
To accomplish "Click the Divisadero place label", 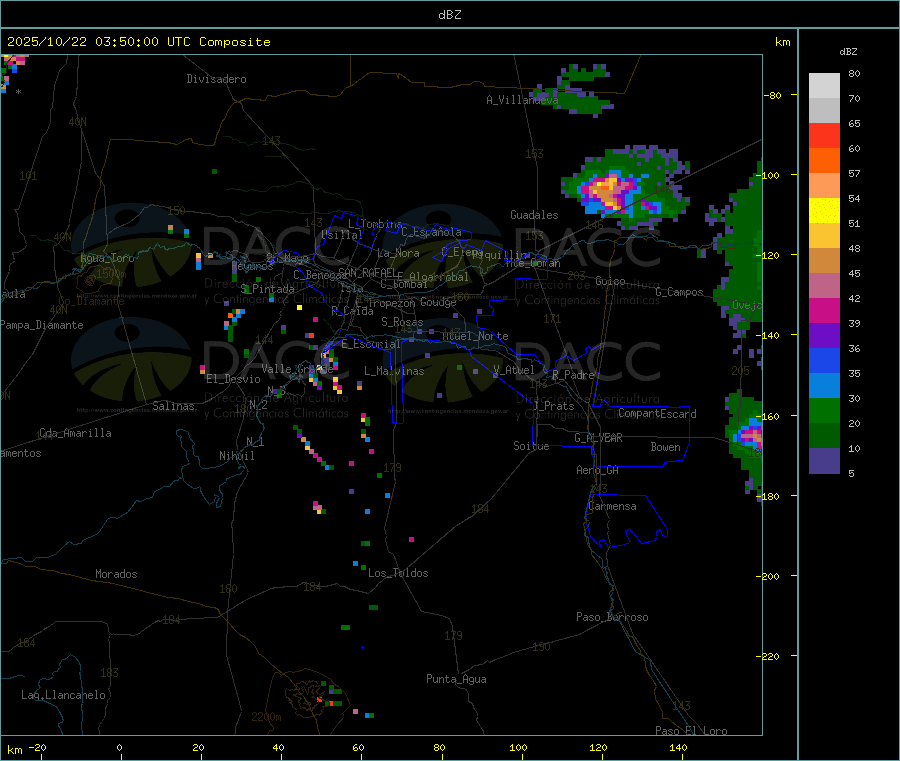I will point(216,79).
